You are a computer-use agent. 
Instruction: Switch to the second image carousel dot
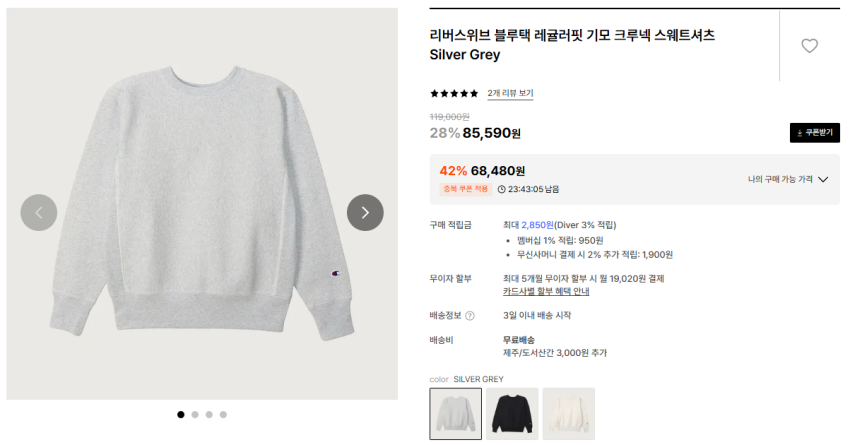pyautogui.click(x=195, y=414)
